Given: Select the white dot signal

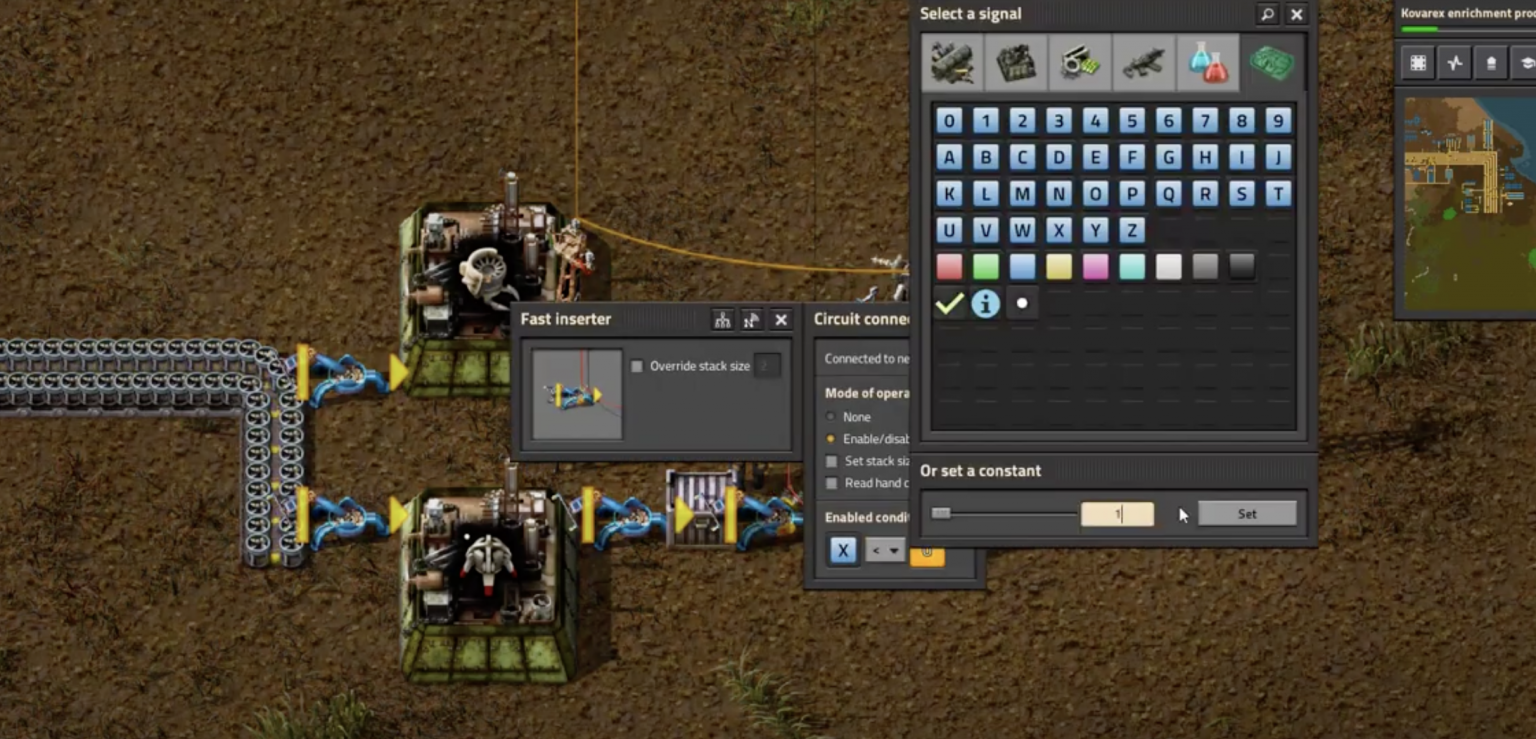Looking at the screenshot, I should [x=1022, y=303].
